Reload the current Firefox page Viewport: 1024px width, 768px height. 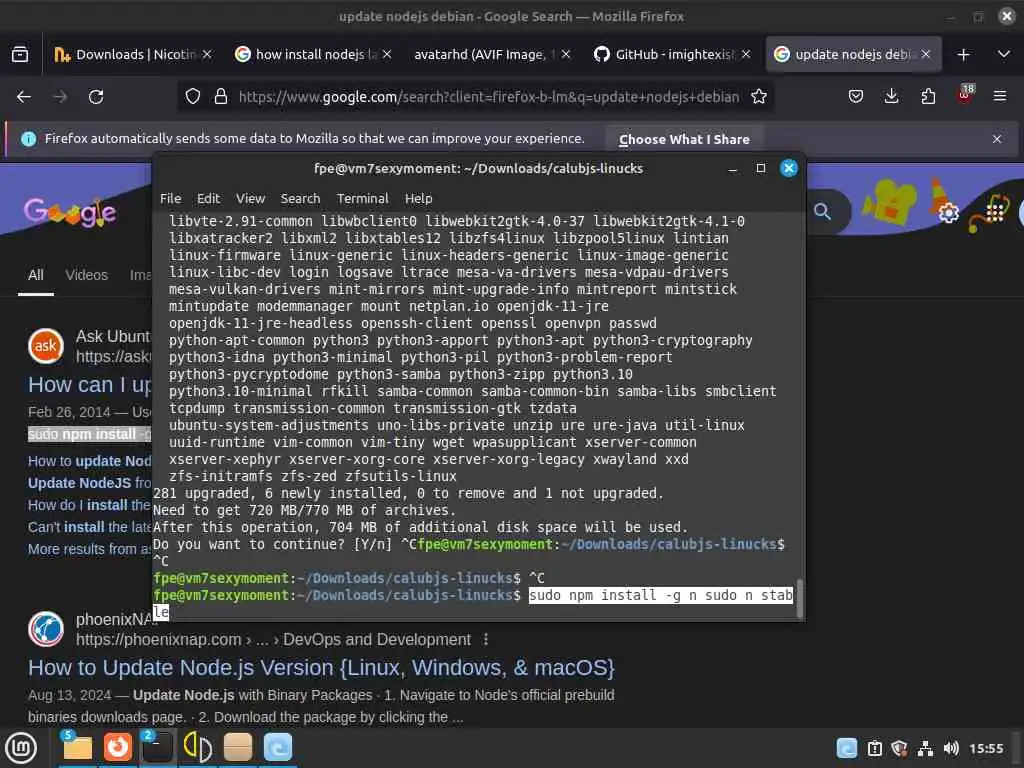[x=96, y=97]
